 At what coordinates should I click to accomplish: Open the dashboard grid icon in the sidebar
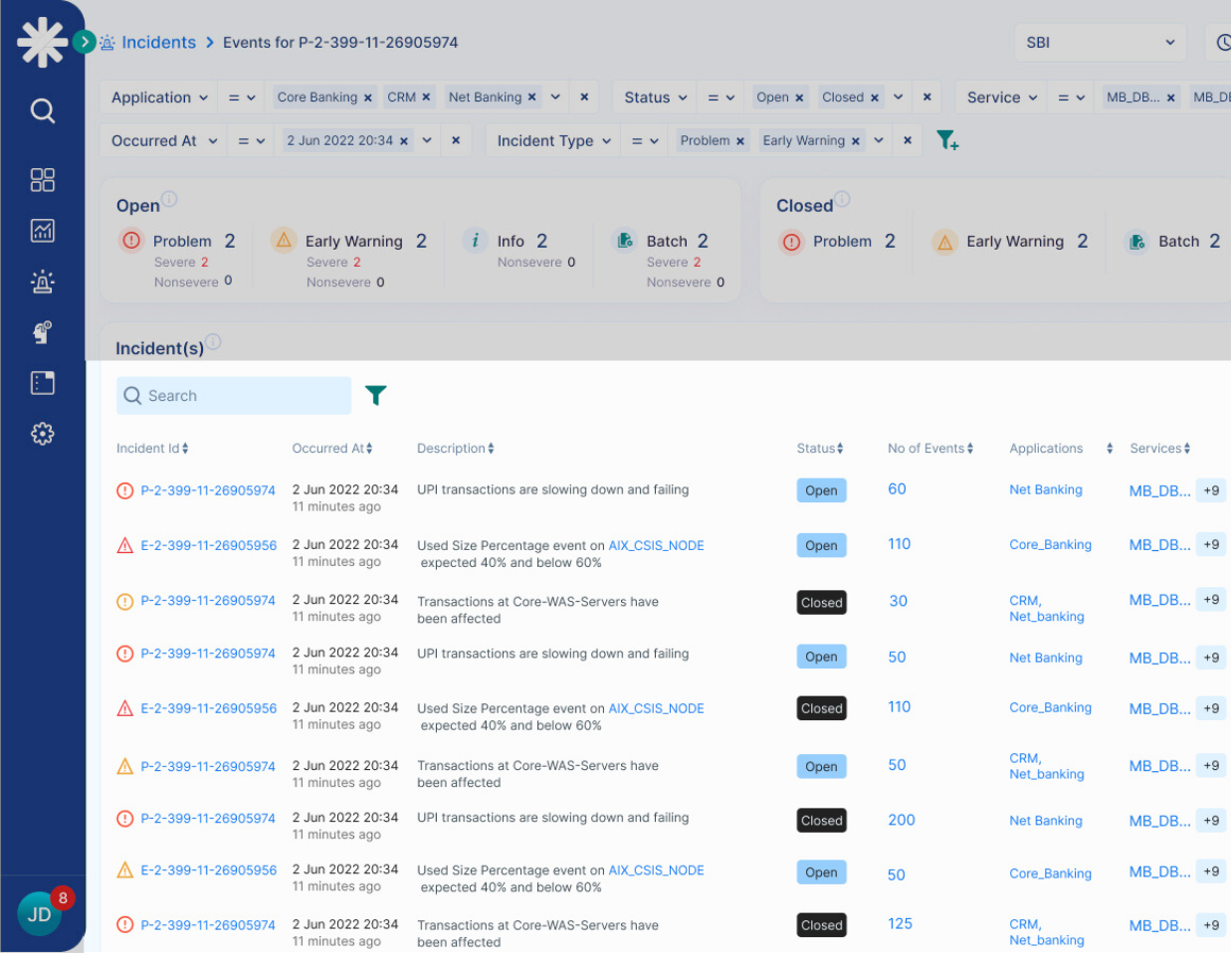point(42,180)
